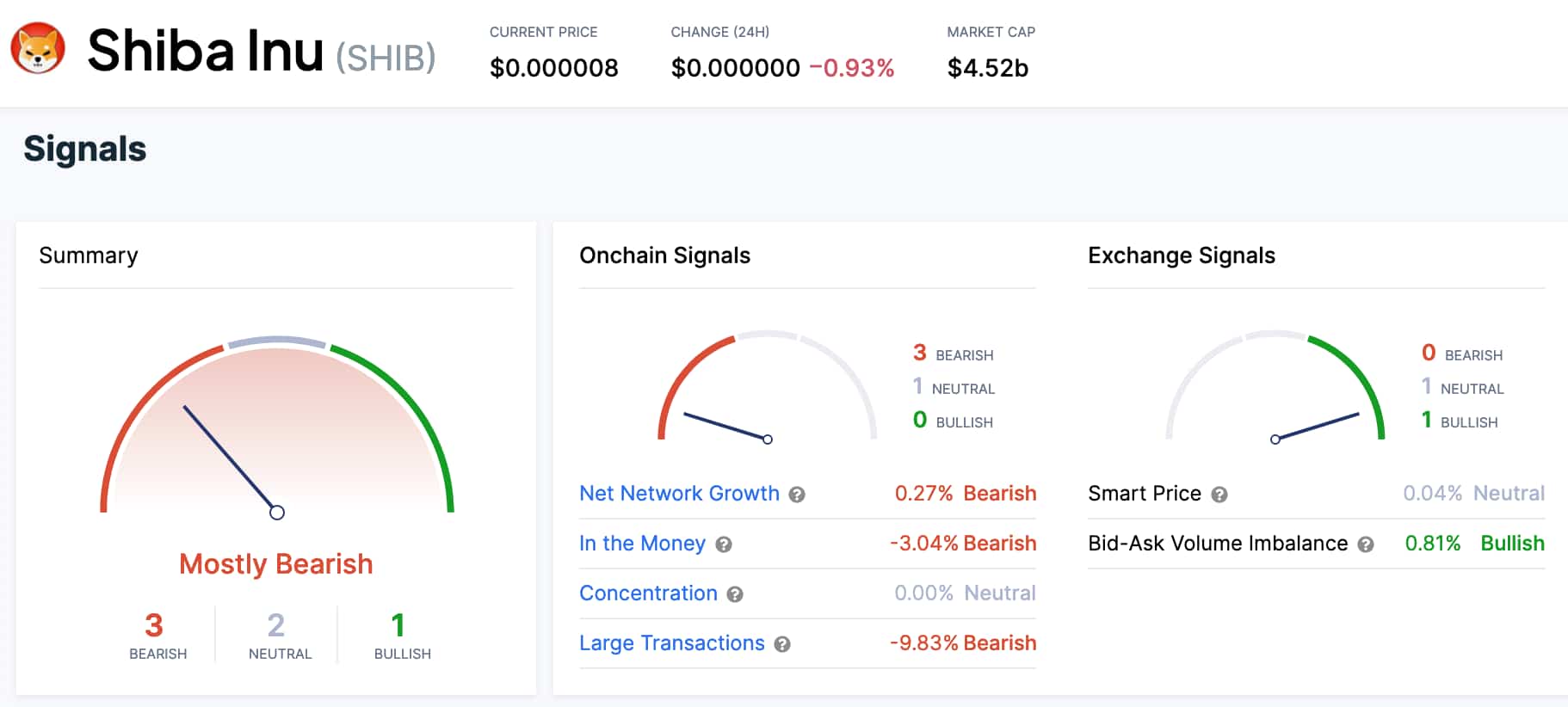The height and width of the screenshot is (707, 1568).
Task: Open the Net Network Growth signal
Action: 679,493
